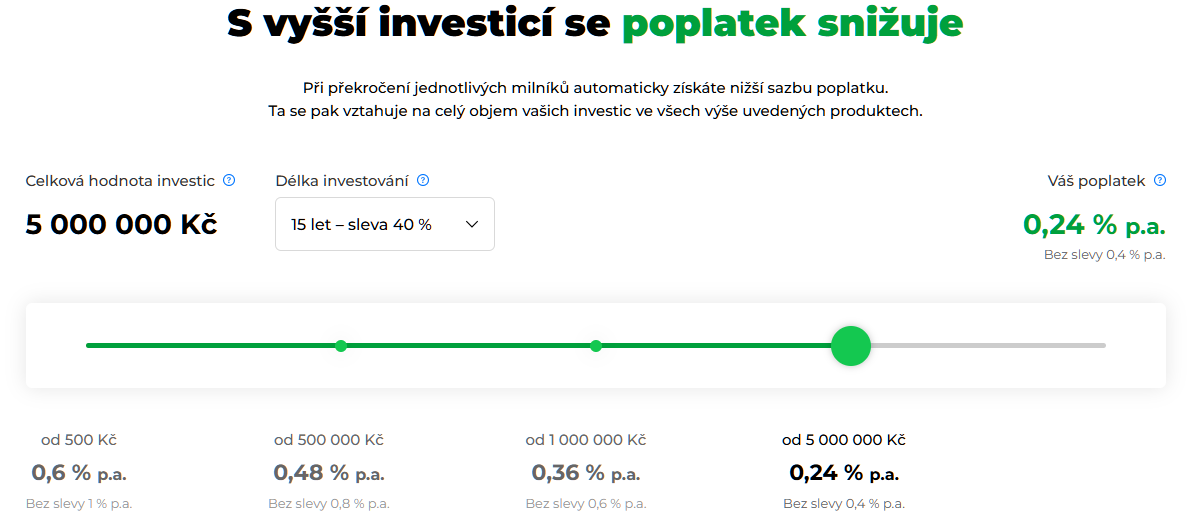
Task: Click info icon next to Váš poplatek
Action: point(1160,180)
